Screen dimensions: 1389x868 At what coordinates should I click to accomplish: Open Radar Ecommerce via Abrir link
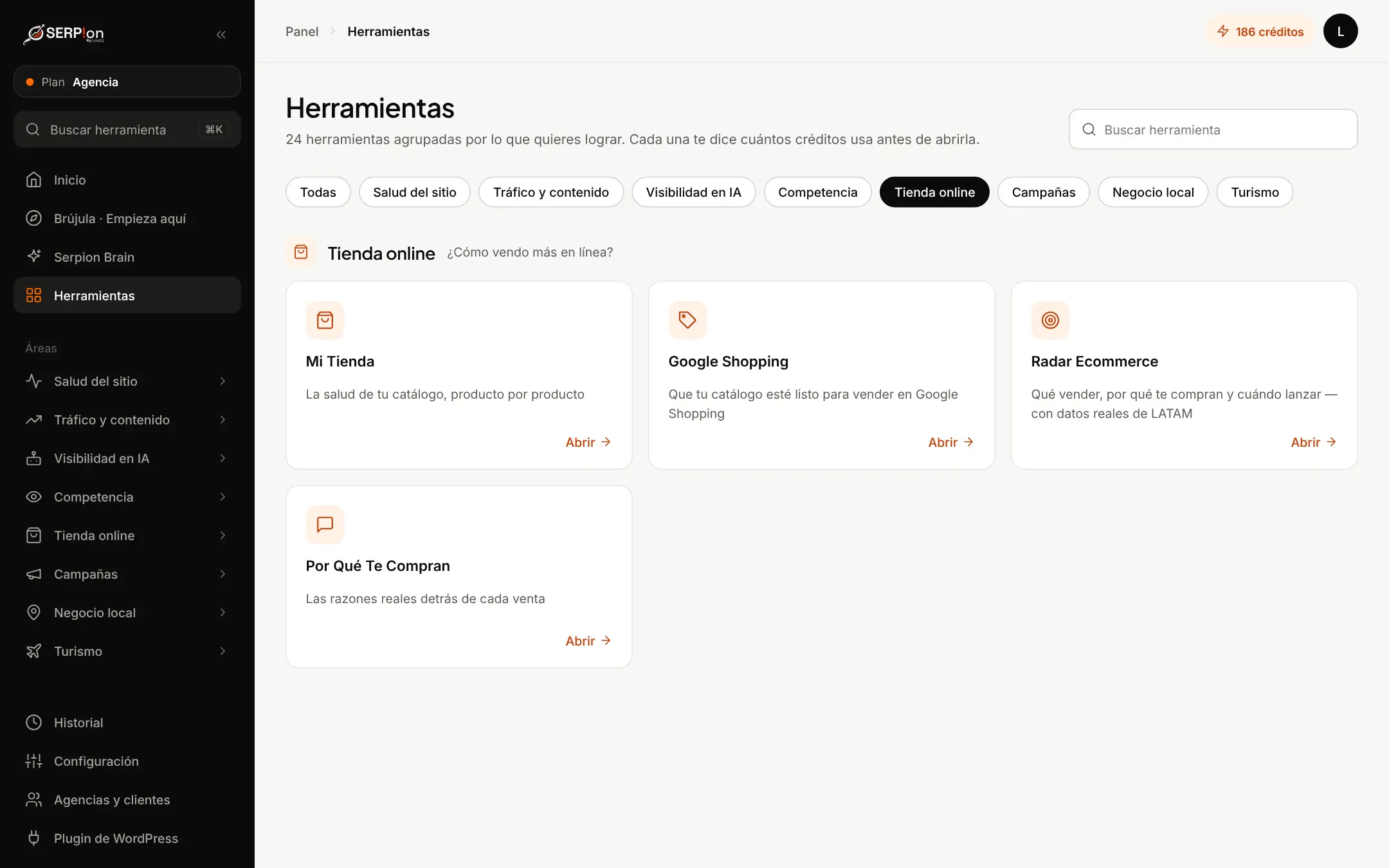coord(1314,442)
